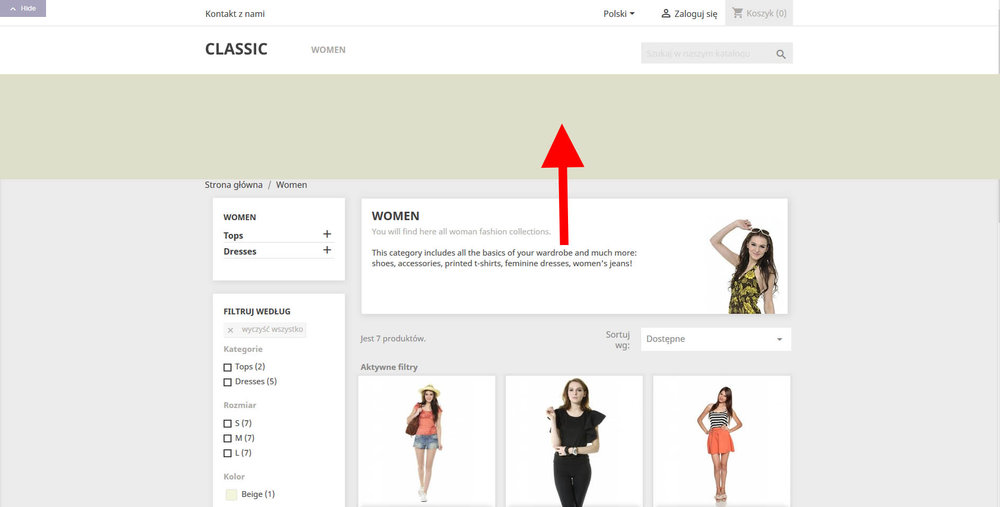
Task: Click the sort dropdown arrow icon
Action: [x=779, y=339]
